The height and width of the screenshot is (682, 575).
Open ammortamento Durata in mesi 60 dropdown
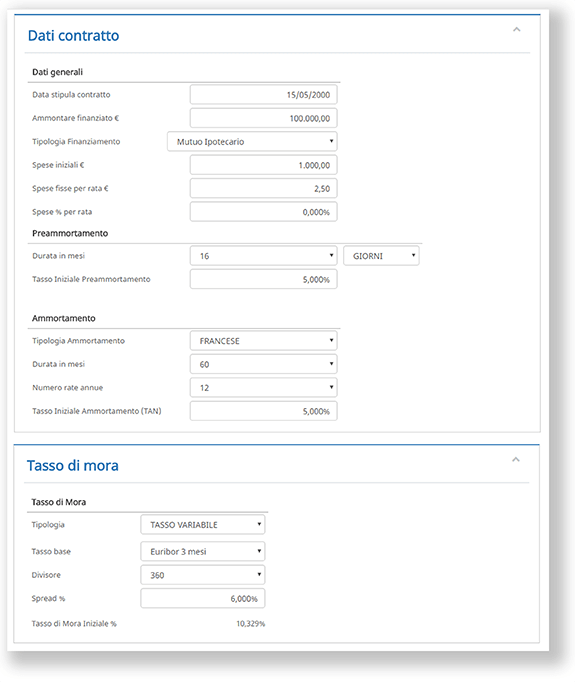coord(264,364)
